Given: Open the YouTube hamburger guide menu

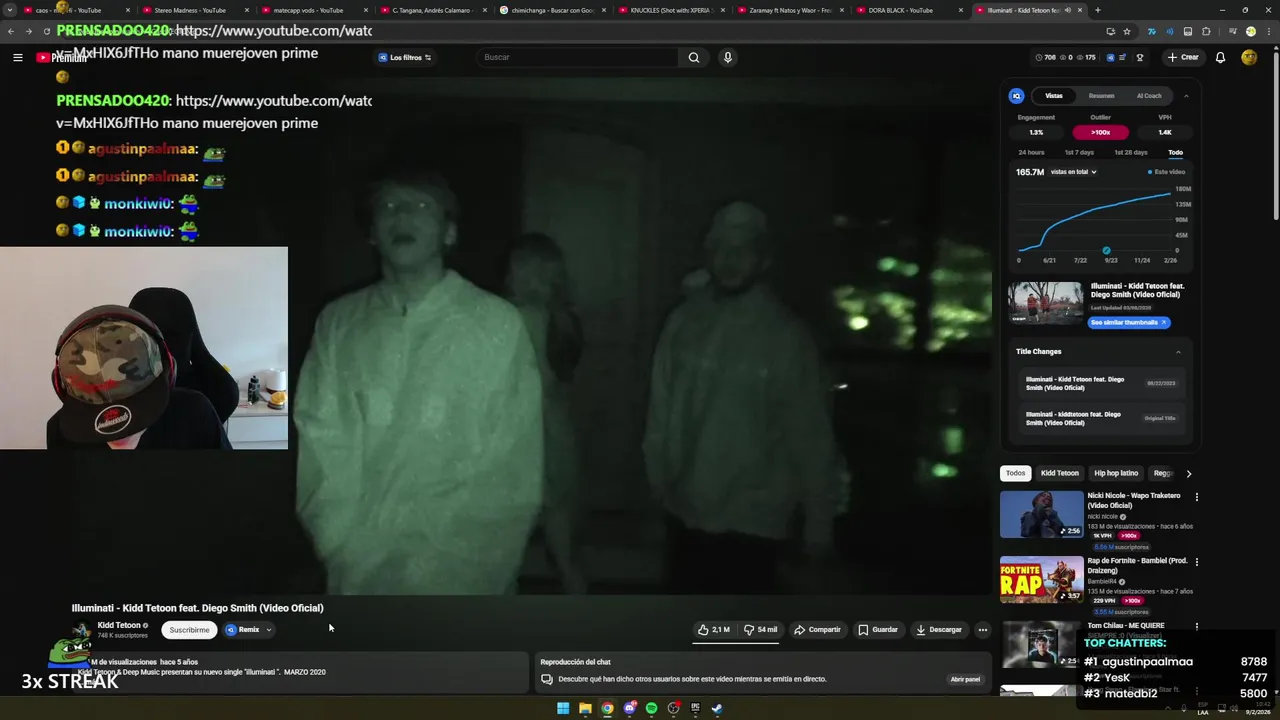Looking at the screenshot, I should pos(17,57).
